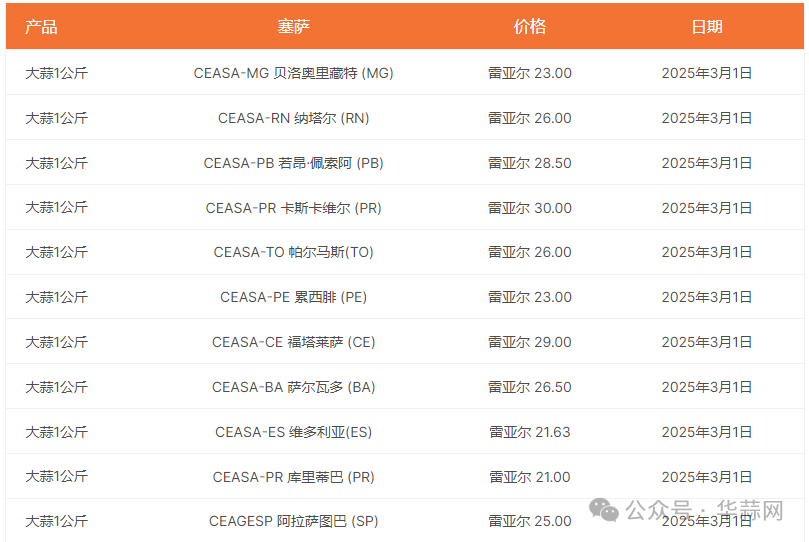Viewport: 809px width, 542px height.
Task: Click the price 雷亚尔 30.00
Action: pos(529,208)
